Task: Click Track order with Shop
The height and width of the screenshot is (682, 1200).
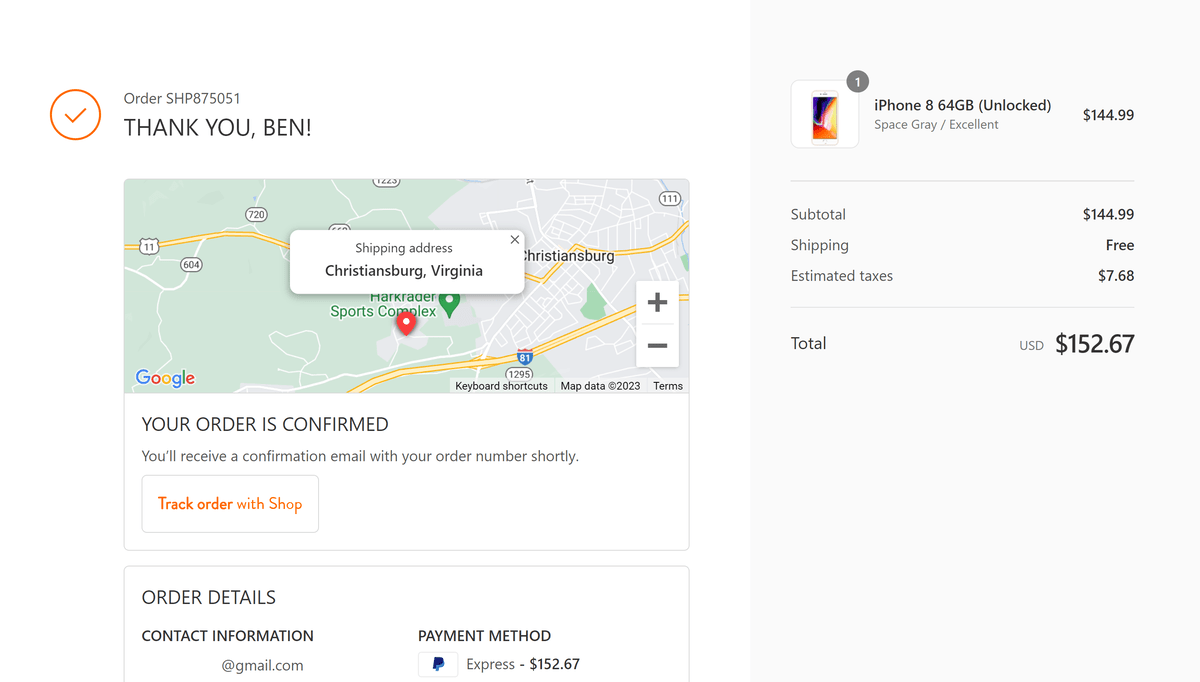Action: pos(230,503)
